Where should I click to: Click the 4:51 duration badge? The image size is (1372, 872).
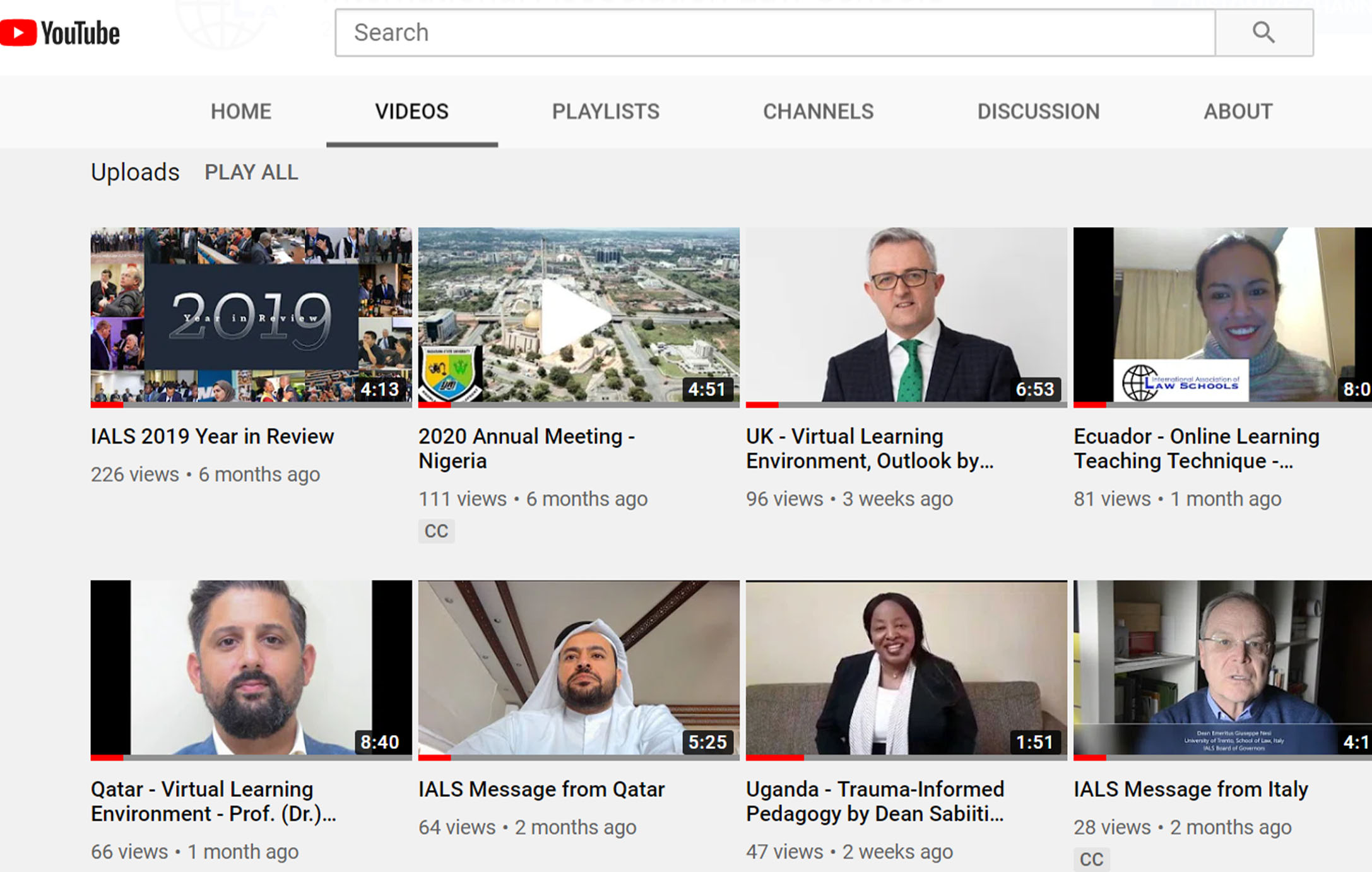tap(707, 389)
